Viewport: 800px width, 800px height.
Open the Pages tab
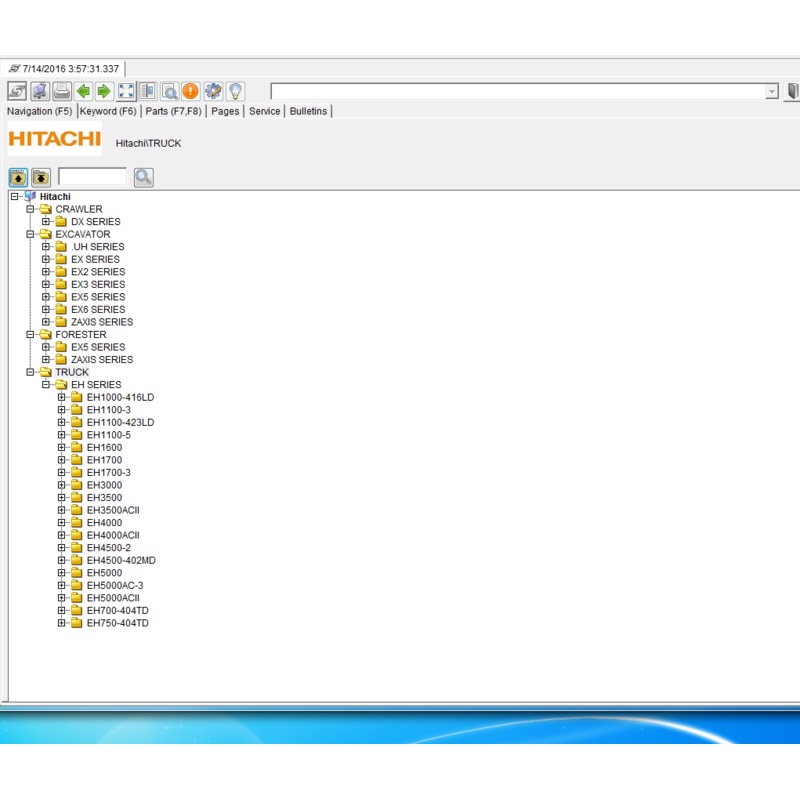coord(225,111)
